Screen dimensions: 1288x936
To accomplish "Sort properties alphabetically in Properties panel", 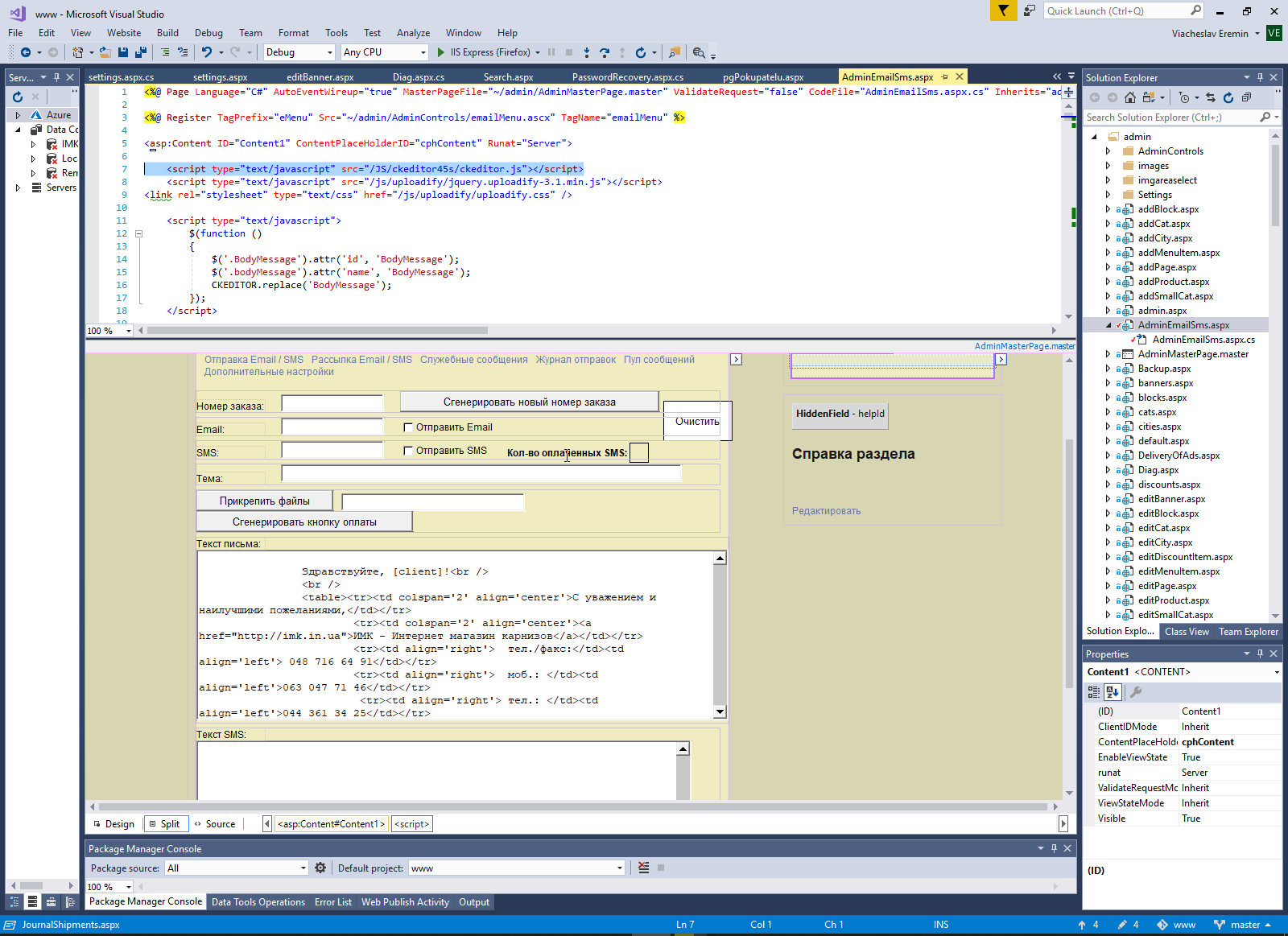I will [1113, 692].
